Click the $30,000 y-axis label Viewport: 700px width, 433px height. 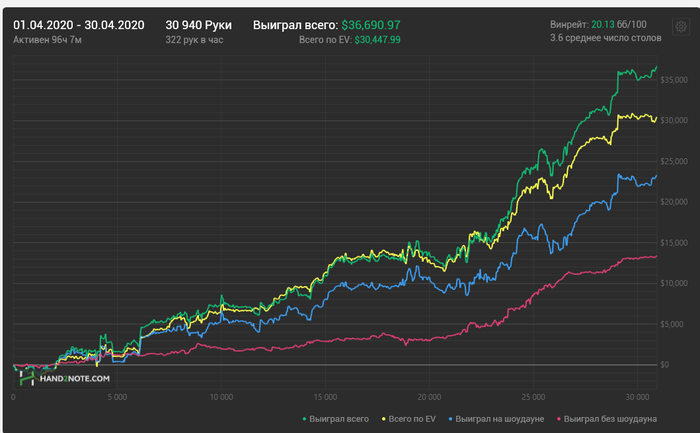(674, 121)
